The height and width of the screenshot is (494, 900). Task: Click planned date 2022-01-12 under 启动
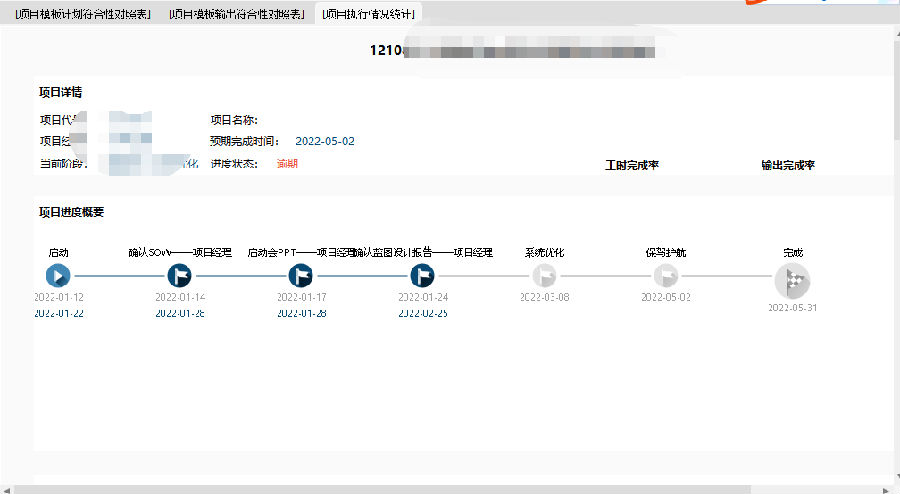(59, 297)
